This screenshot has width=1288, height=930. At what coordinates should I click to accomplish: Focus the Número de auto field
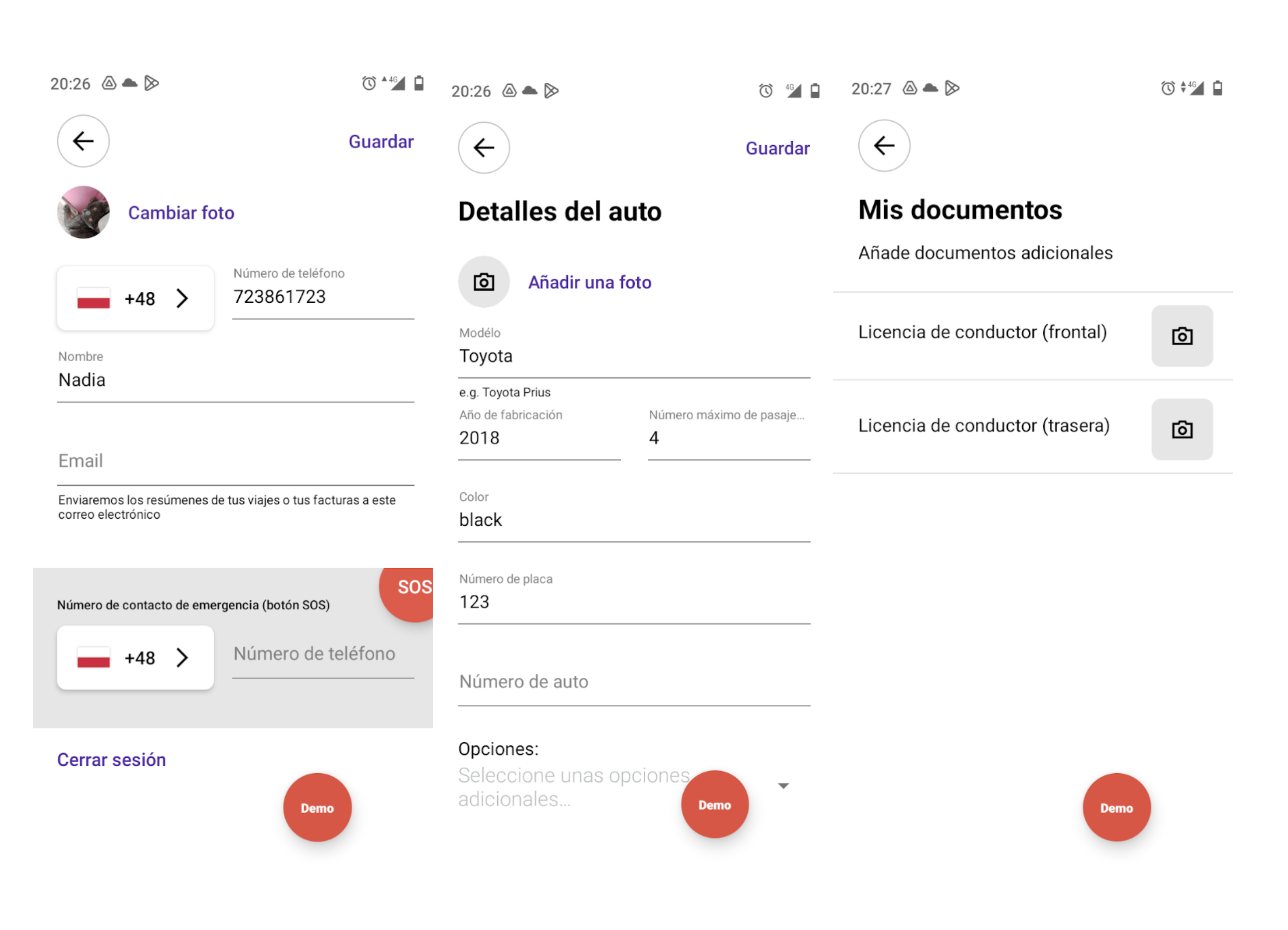[634, 682]
